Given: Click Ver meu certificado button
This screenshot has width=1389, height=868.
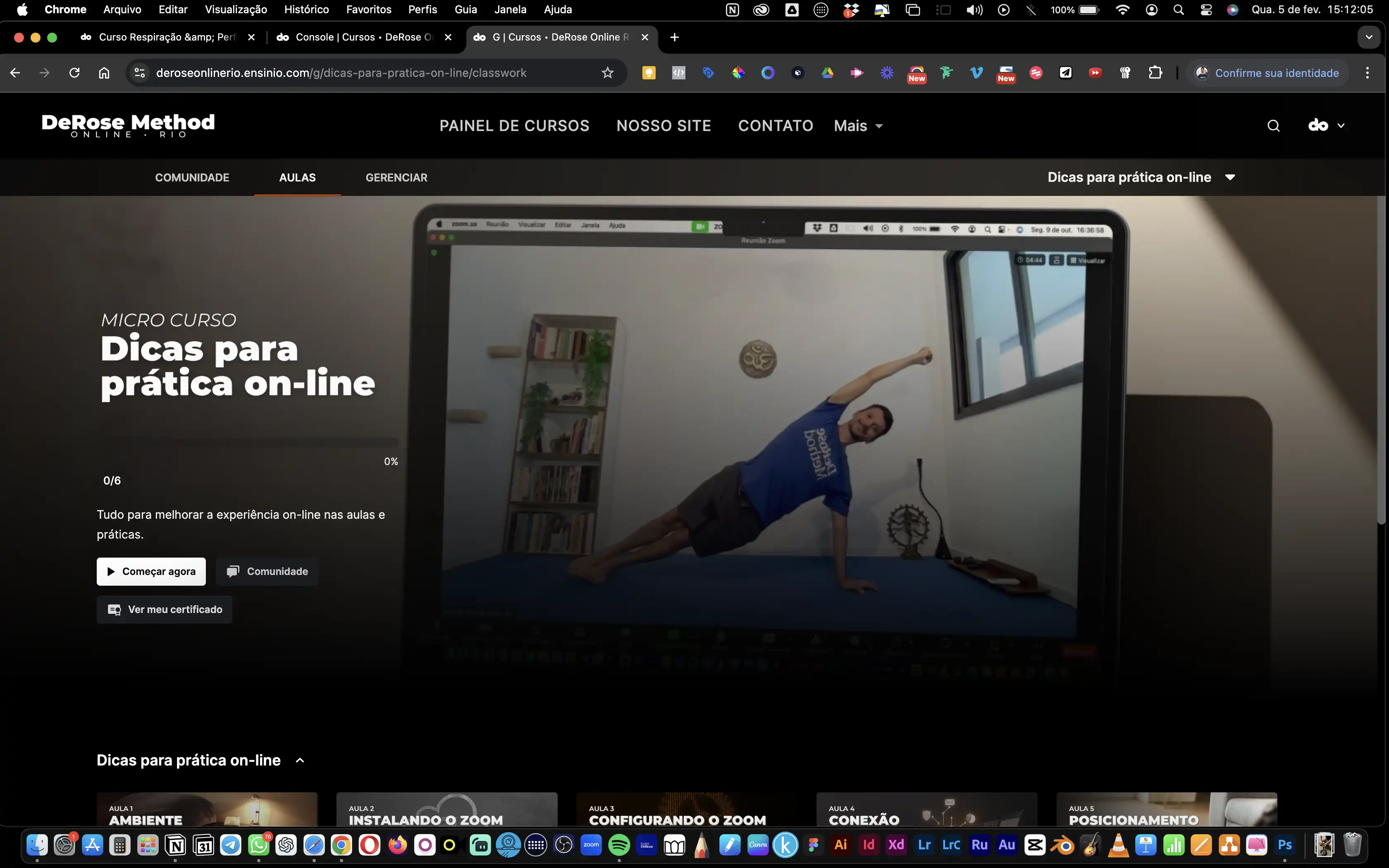Looking at the screenshot, I should coord(164,609).
